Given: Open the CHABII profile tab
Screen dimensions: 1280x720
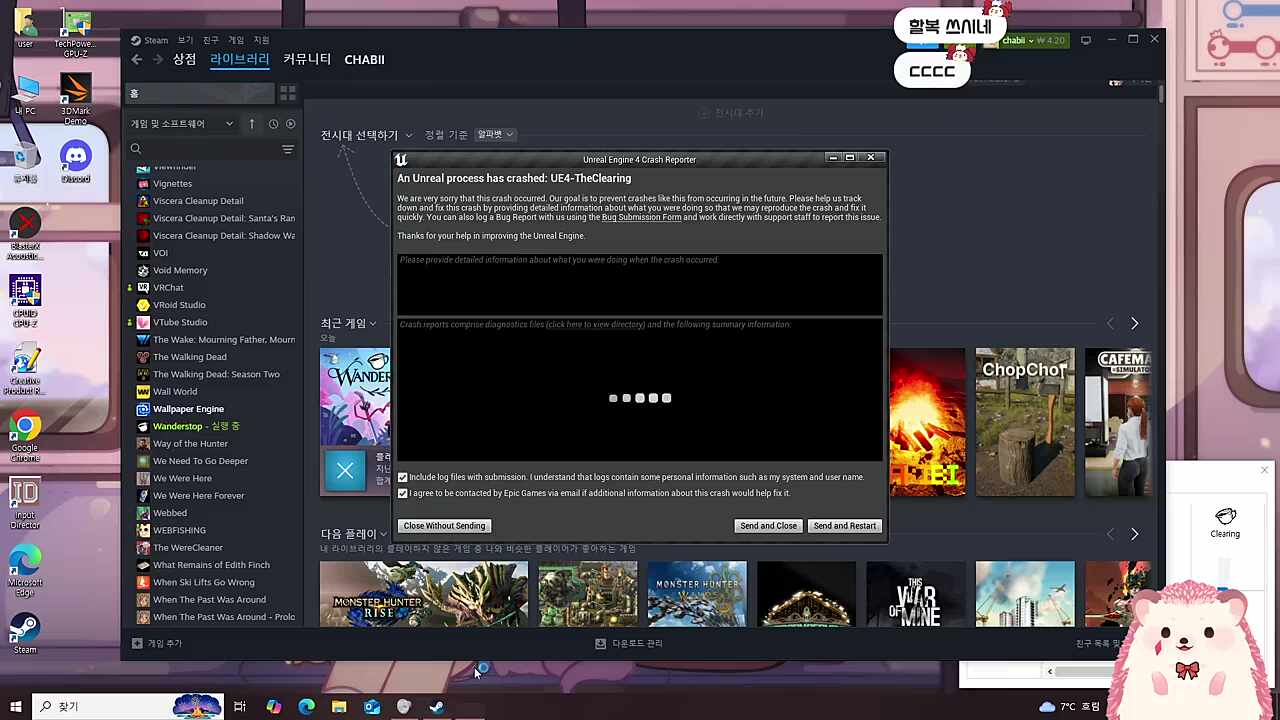Looking at the screenshot, I should [364, 60].
